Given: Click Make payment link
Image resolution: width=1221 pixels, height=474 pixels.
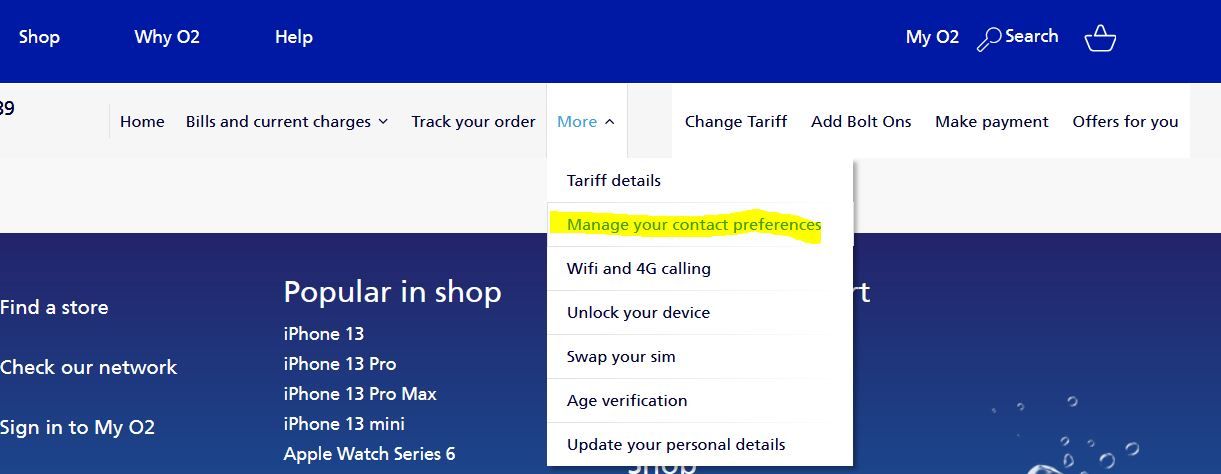Looking at the screenshot, I should pos(992,122).
